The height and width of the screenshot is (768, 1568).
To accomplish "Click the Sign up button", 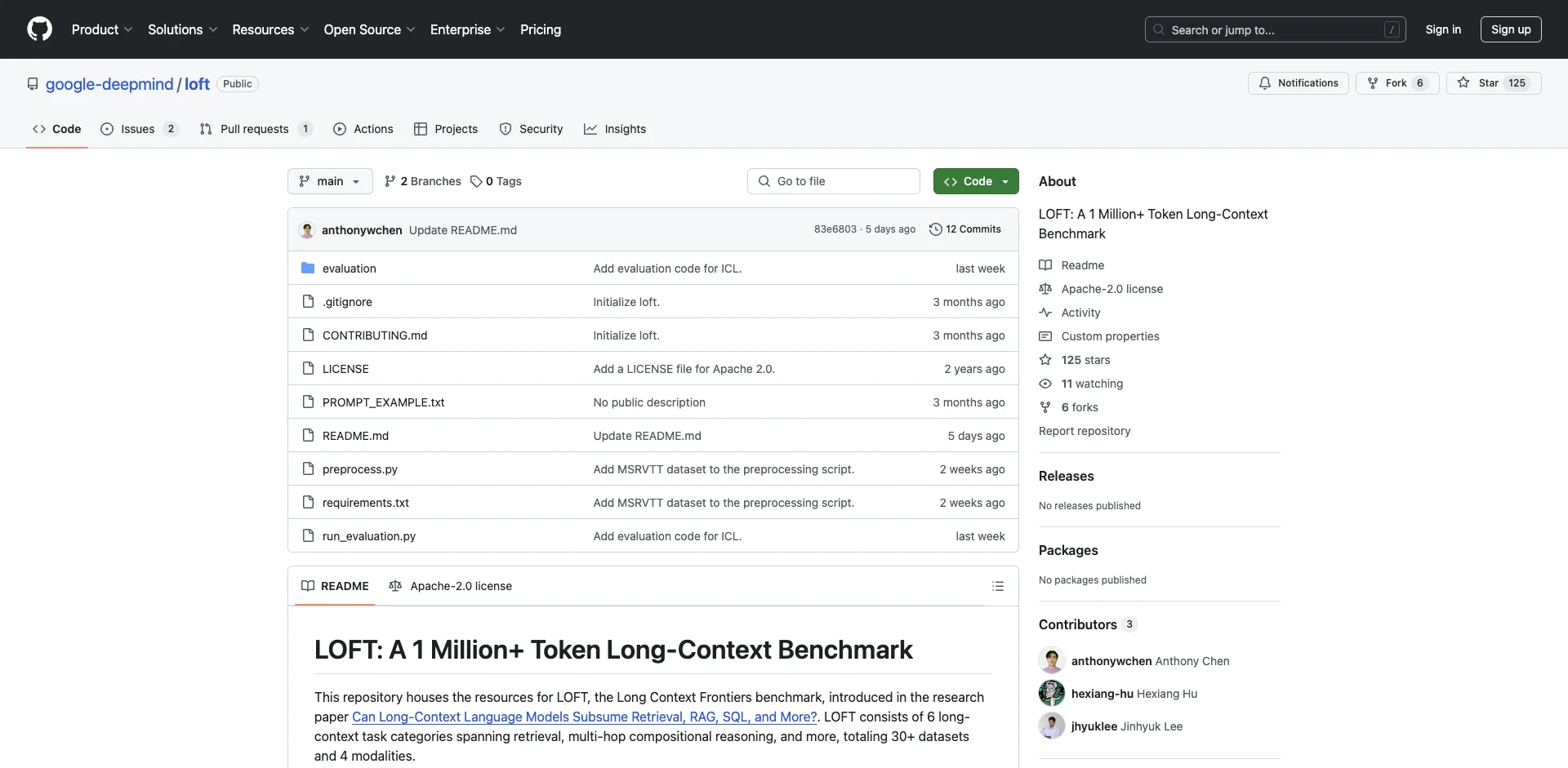I will pos(1511,29).
